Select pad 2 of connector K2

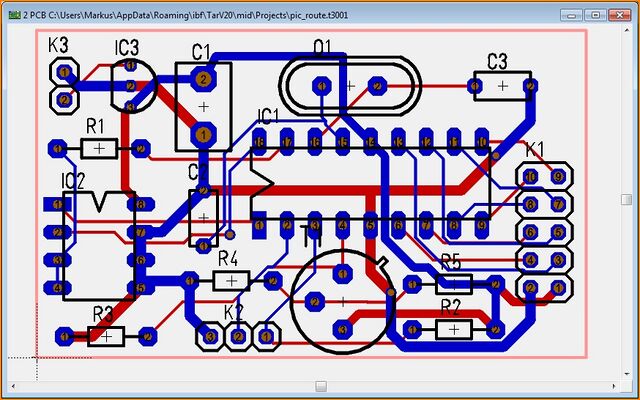pyautogui.click(x=238, y=337)
